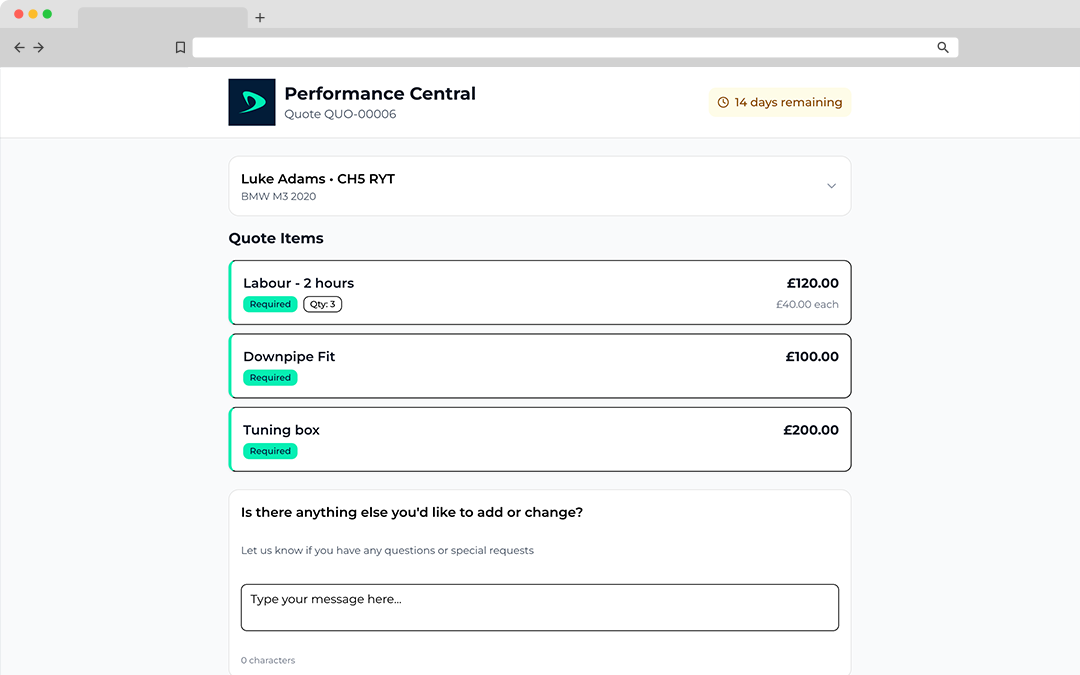Open a new tab with the plus icon

click(x=260, y=17)
